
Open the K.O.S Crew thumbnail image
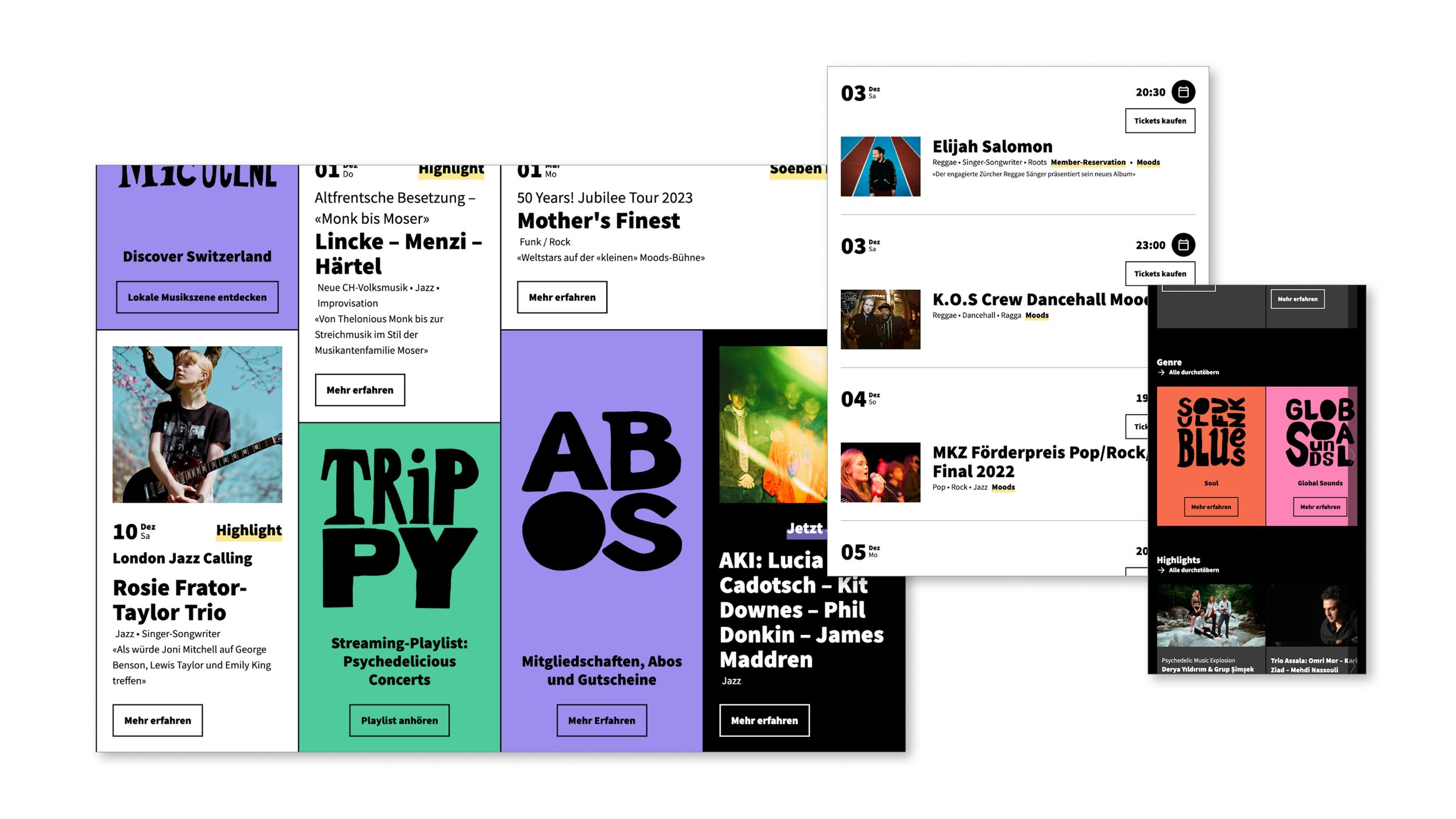click(x=880, y=319)
